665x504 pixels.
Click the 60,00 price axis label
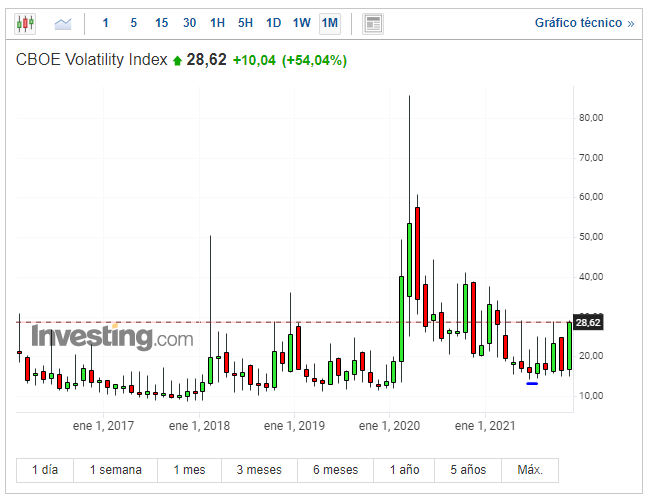tap(591, 197)
